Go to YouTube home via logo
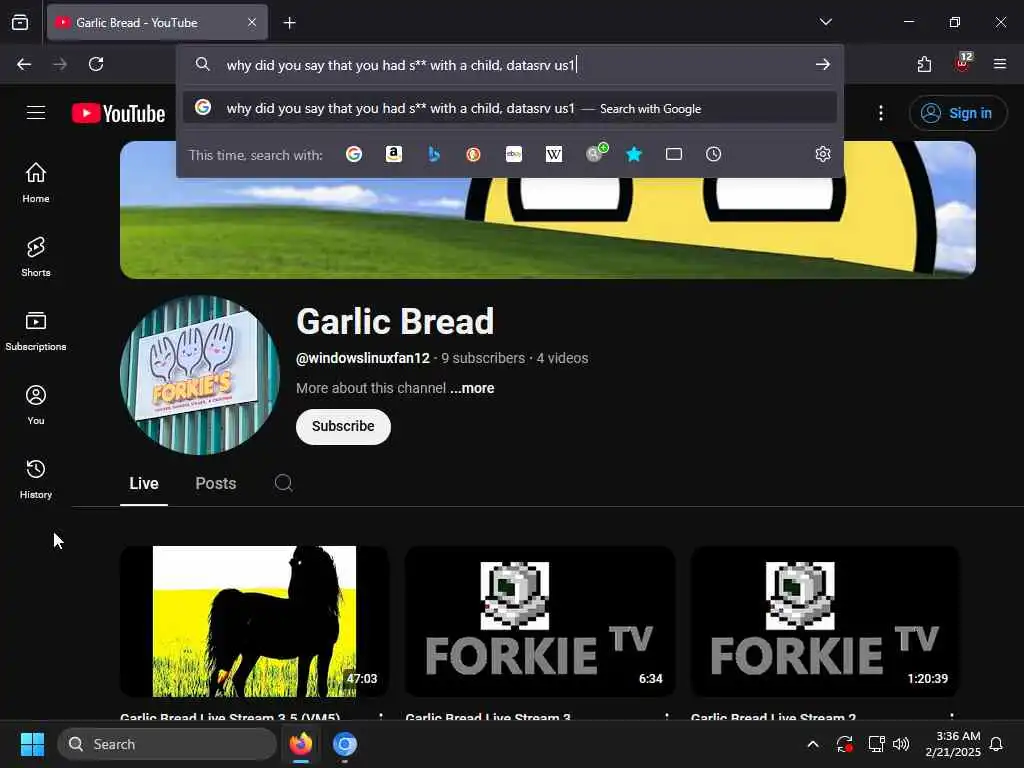Screen dimensions: 1024x768 (118, 113)
